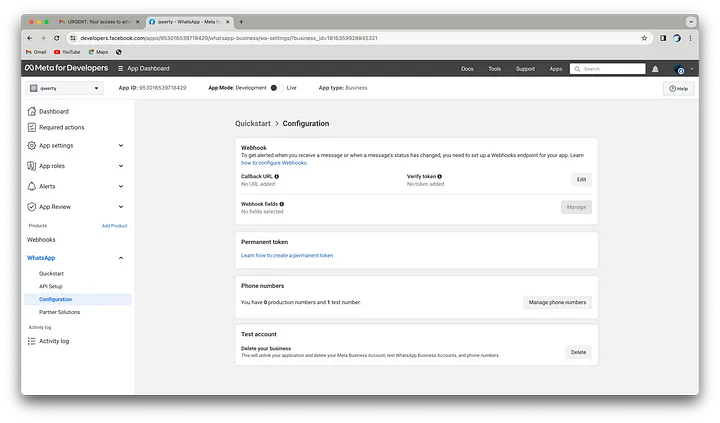Open the qwerty app selector dropdown

point(65,88)
